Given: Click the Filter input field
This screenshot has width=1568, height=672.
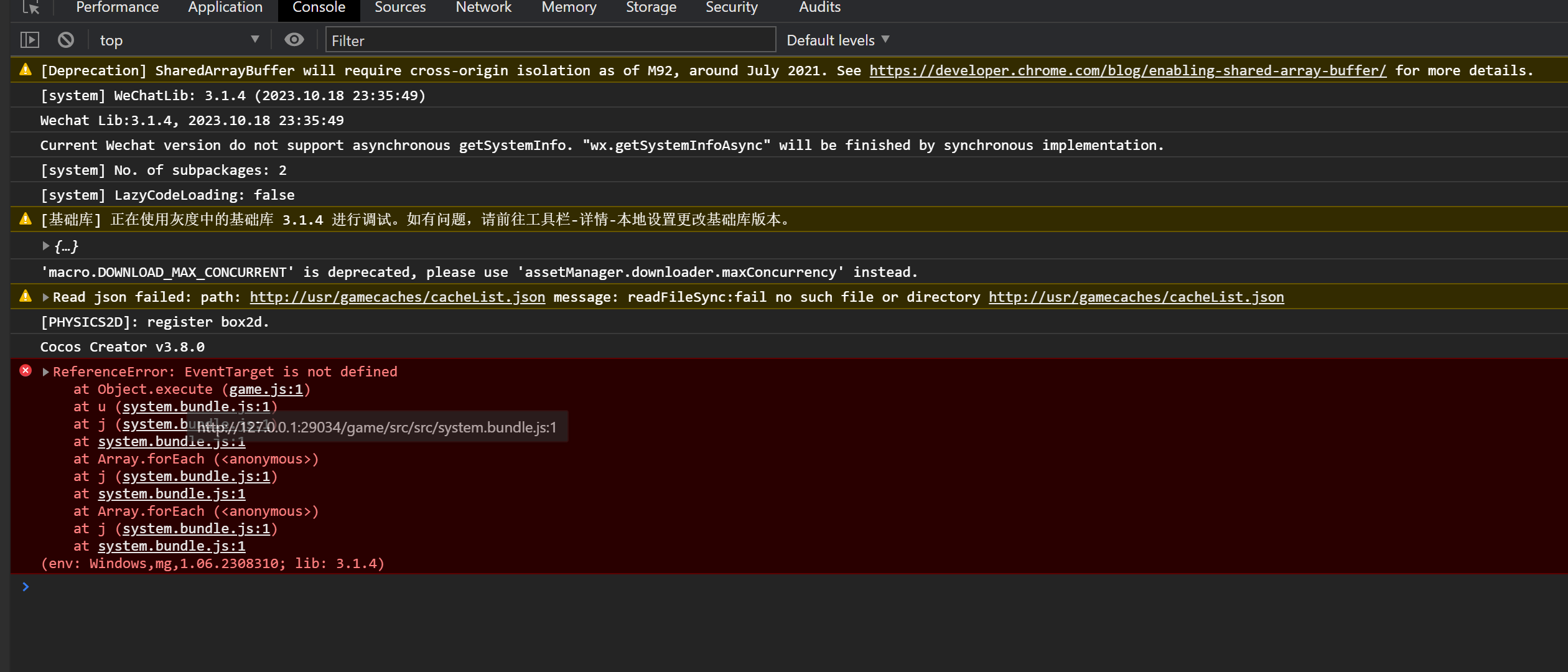Looking at the screenshot, I should point(550,40).
